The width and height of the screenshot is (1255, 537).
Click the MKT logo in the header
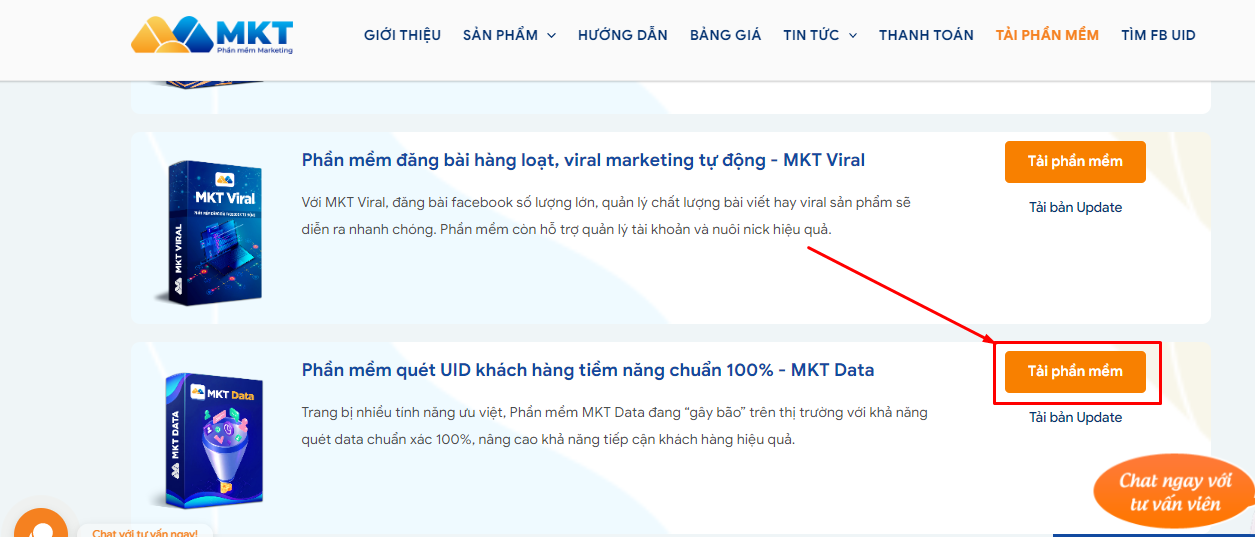tap(212, 35)
